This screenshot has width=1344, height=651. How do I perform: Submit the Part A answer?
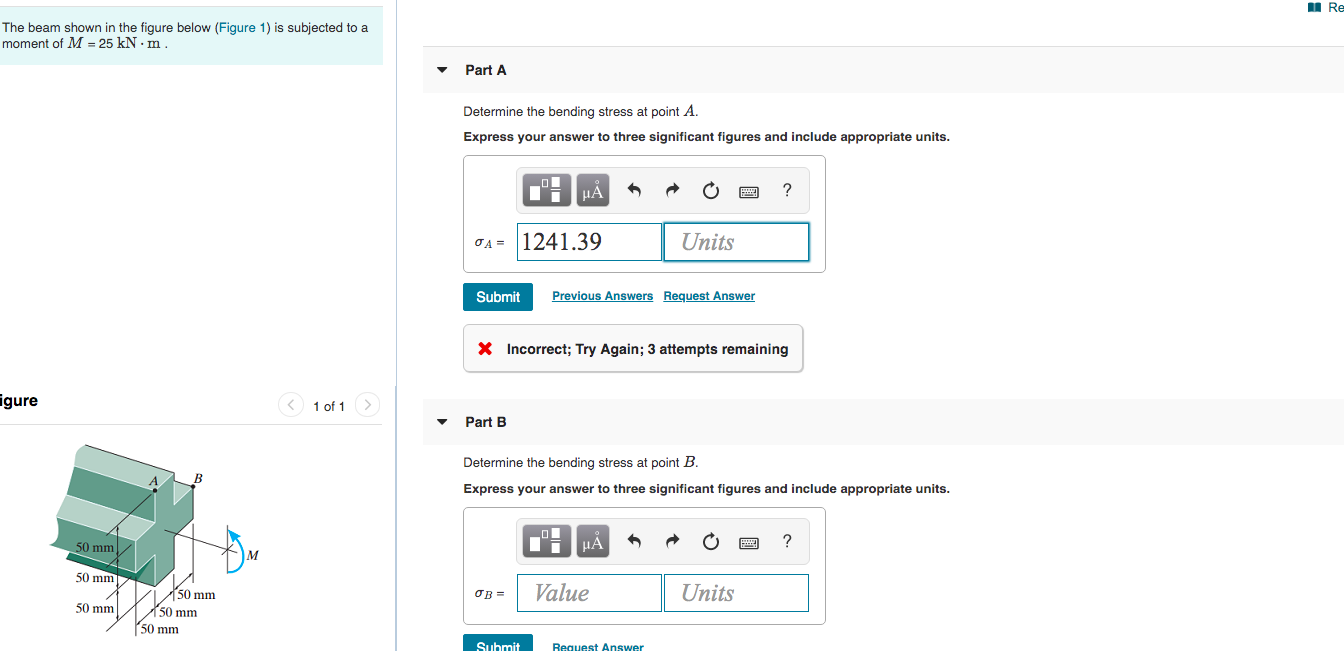(498, 297)
